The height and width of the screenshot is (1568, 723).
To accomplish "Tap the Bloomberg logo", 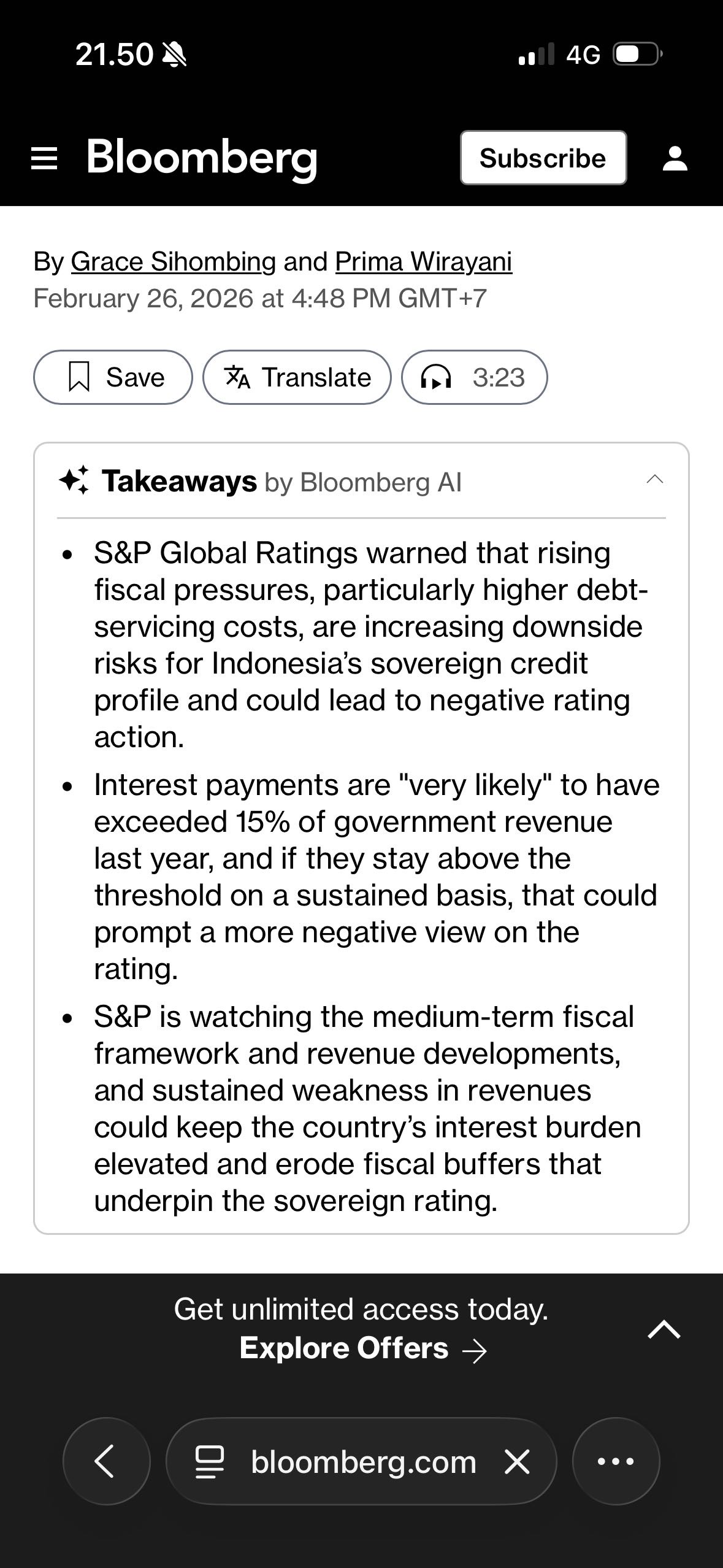I will click(202, 158).
